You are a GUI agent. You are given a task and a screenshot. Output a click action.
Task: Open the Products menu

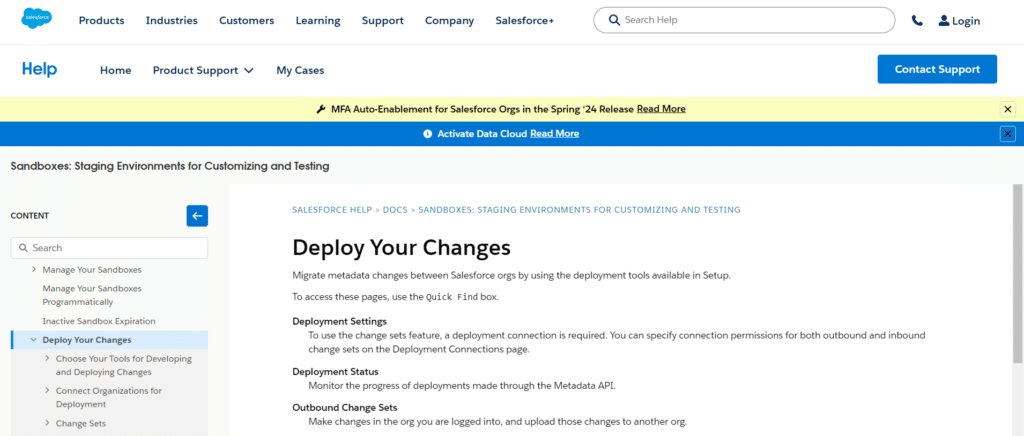pyautogui.click(x=101, y=21)
